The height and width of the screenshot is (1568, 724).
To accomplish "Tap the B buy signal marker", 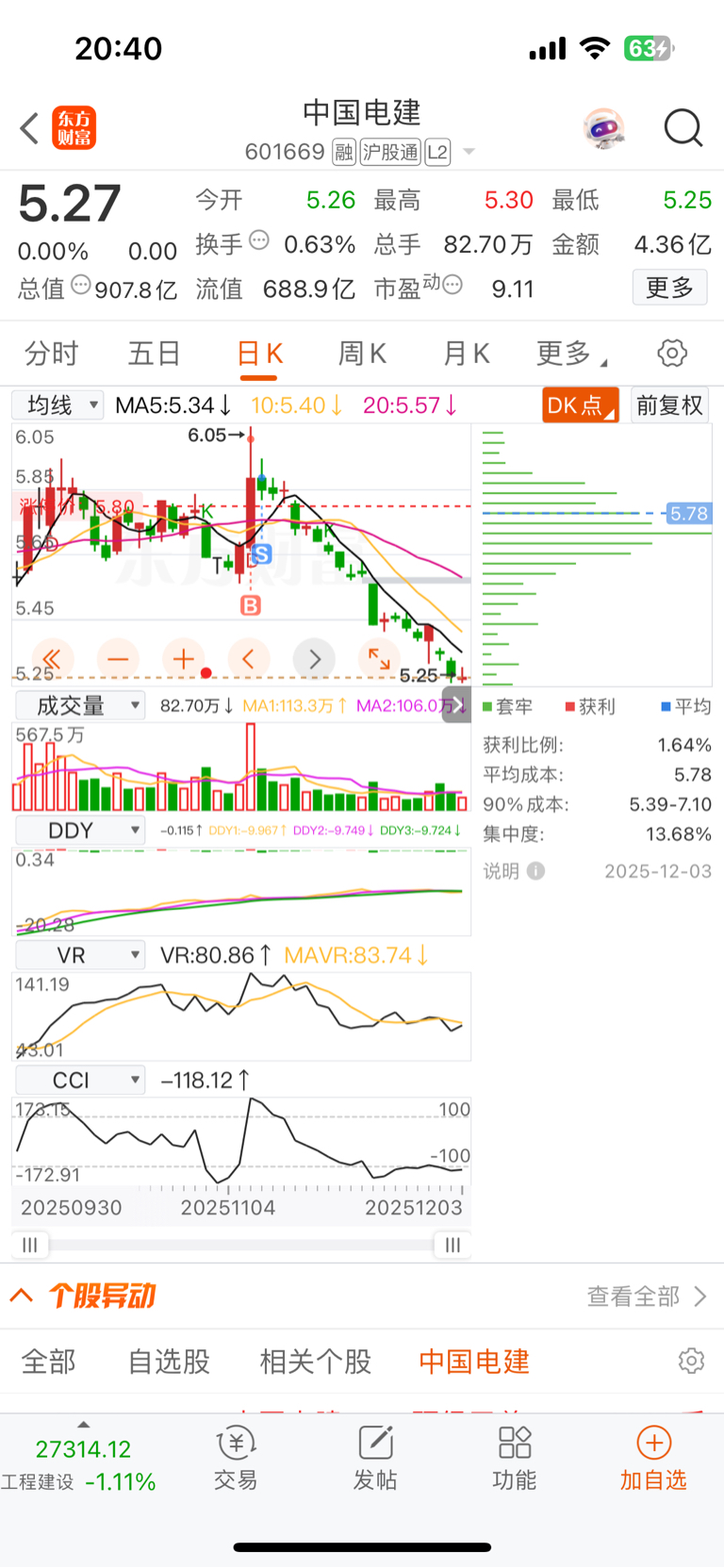I will [251, 605].
